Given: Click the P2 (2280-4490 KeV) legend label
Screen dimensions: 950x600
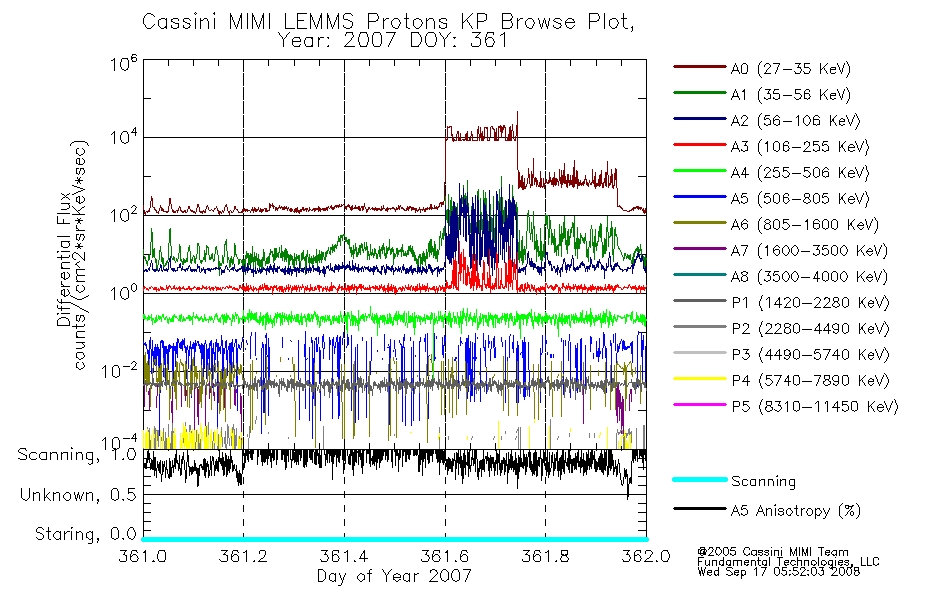Looking at the screenshot, I should pyautogui.click(x=810, y=328).
